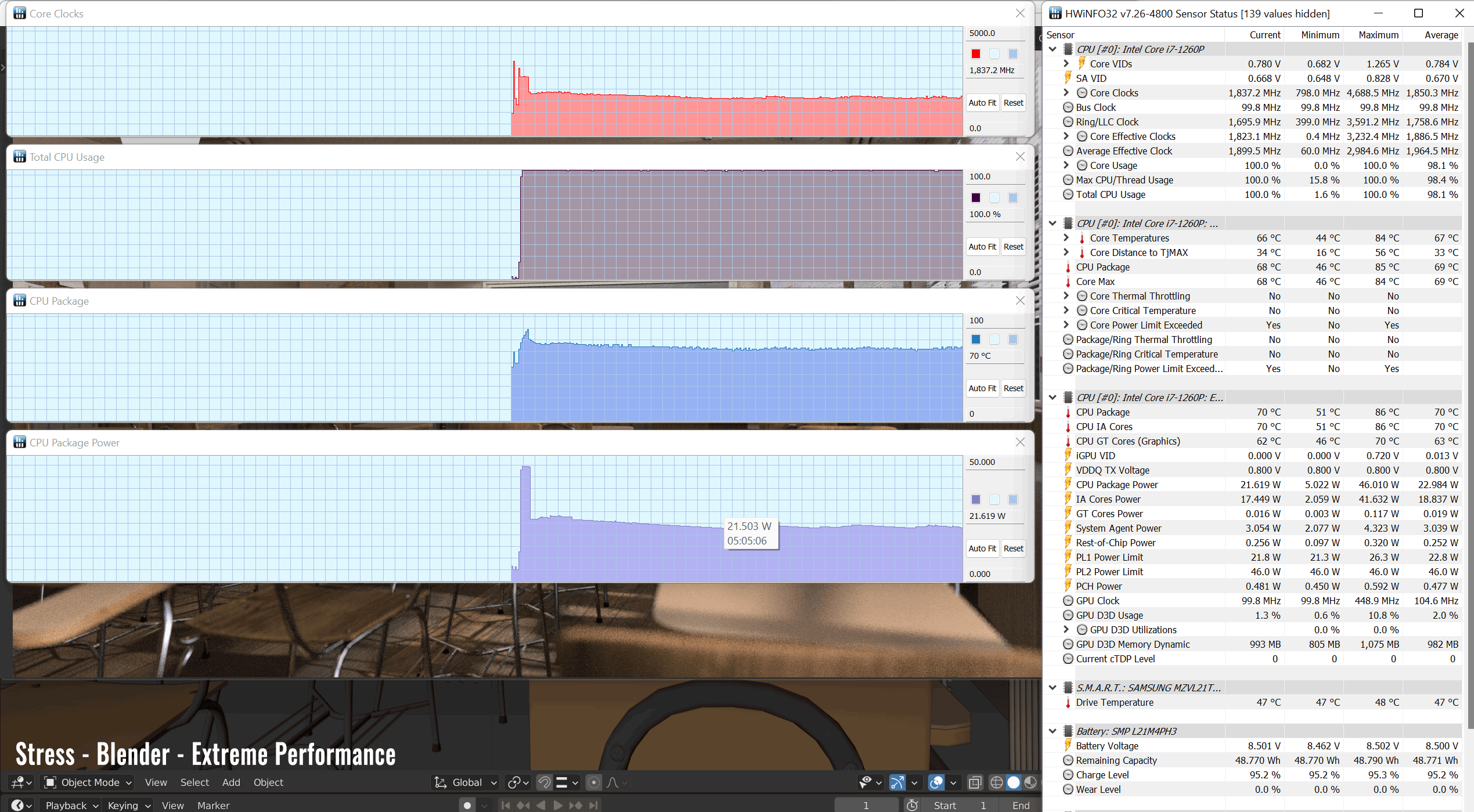Pick the red Core Clocks graph color
1474x812 pixels.
976,54
